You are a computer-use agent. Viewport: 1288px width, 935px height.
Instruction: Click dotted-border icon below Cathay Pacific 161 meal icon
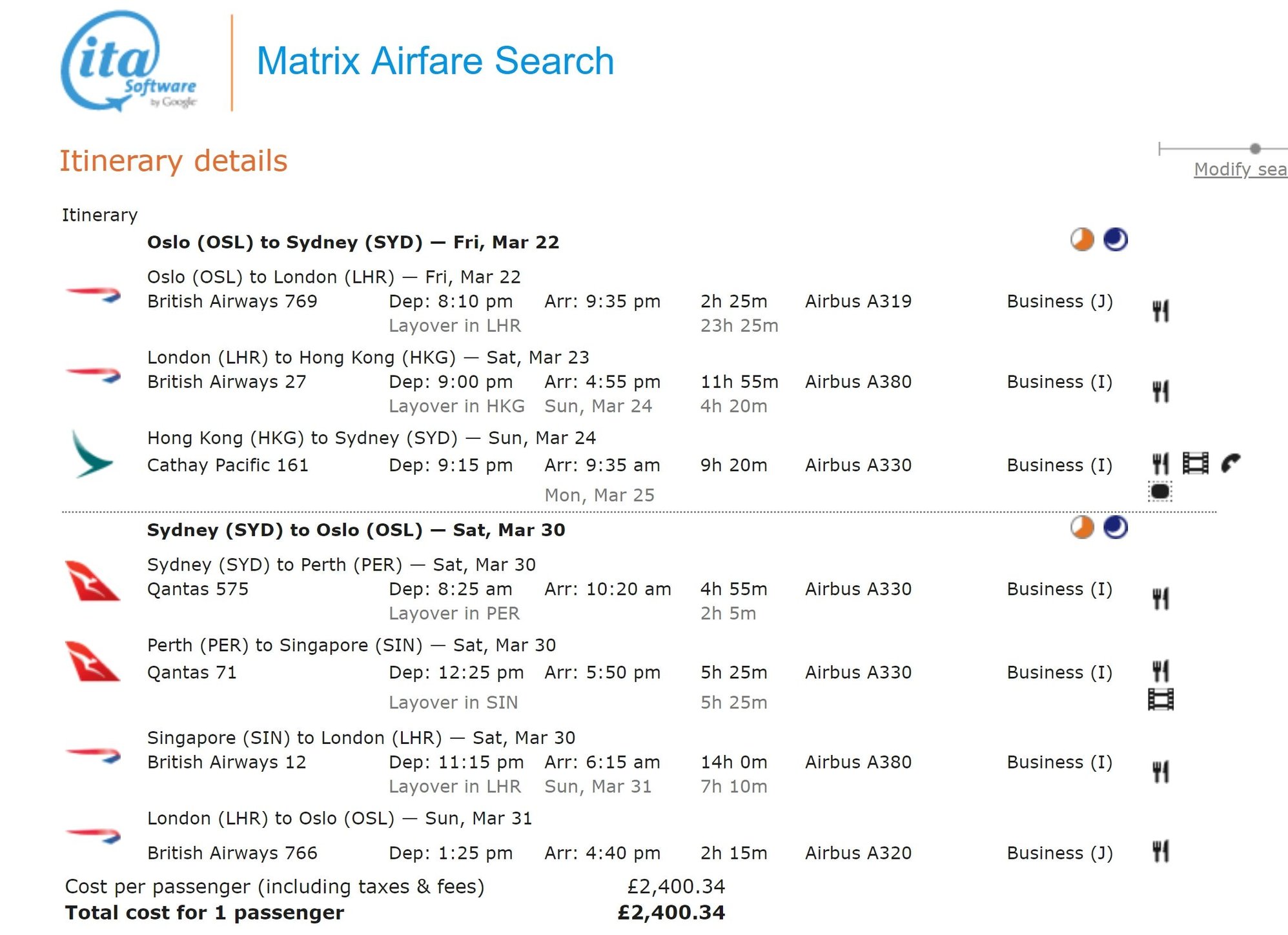(1160, 492)
